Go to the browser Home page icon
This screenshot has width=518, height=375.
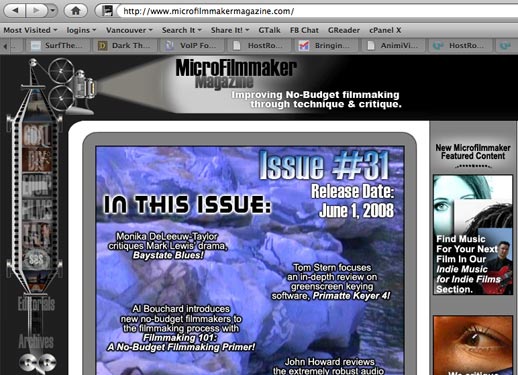pyautogui.click(x=76, y=11)
